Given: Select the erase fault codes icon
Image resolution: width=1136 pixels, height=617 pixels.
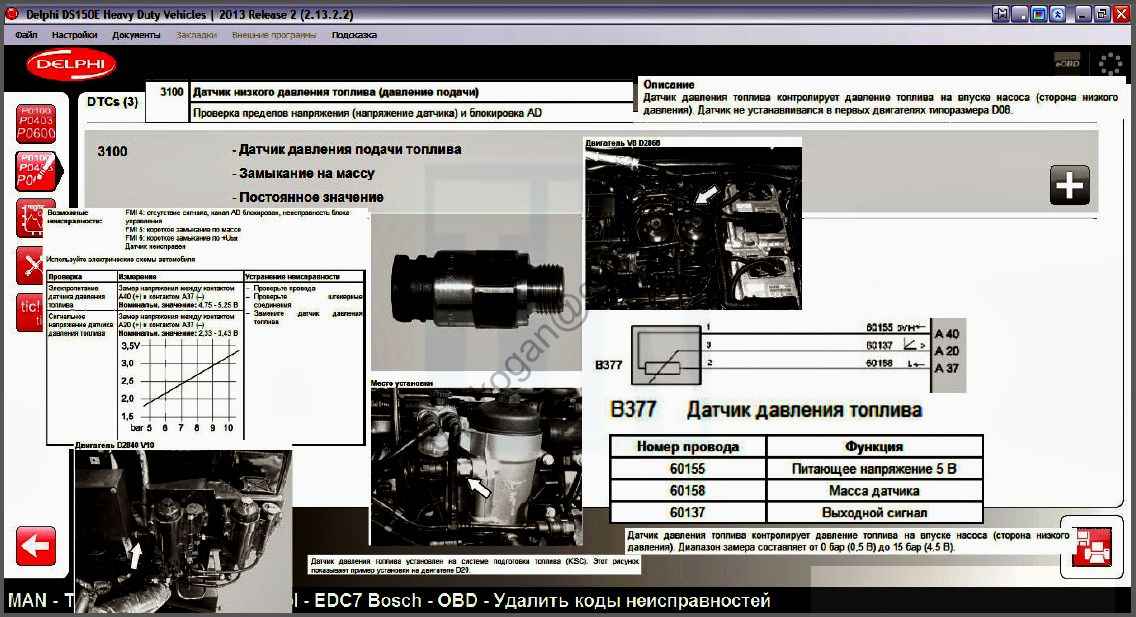Looking at the screenshot, I should (36, 171).
